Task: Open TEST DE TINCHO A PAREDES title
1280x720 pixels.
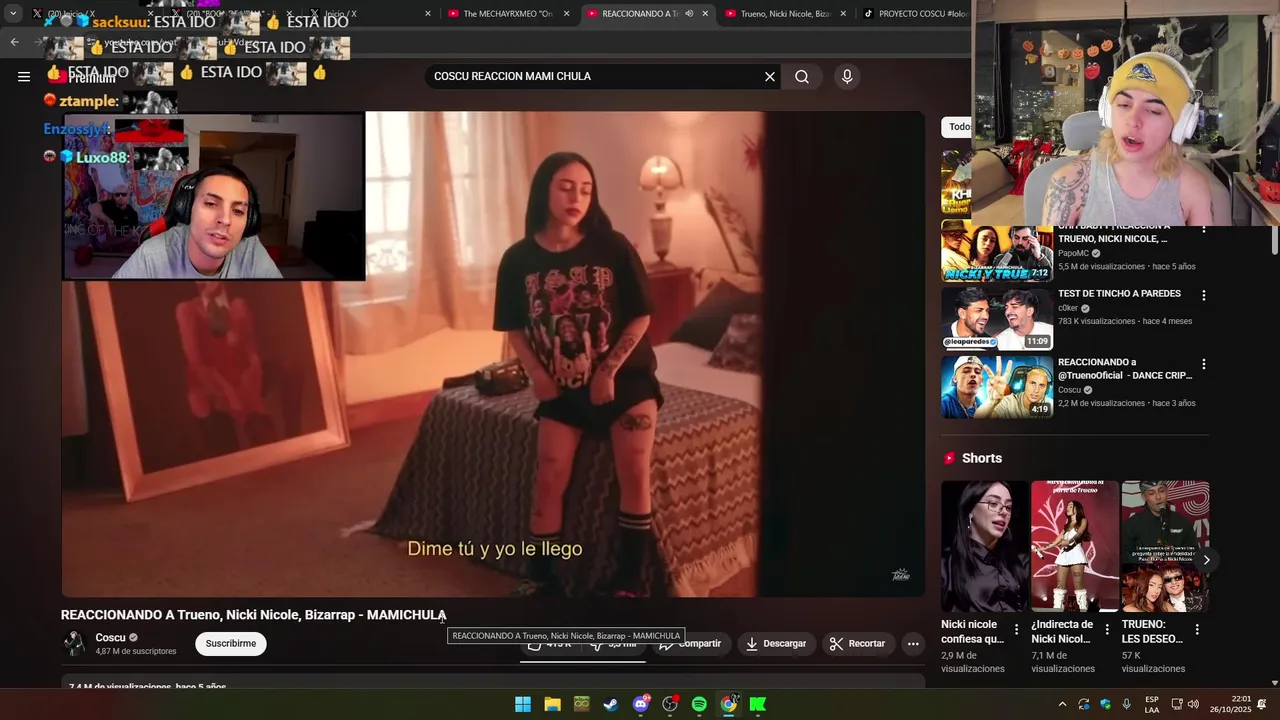Action: 1119,293
